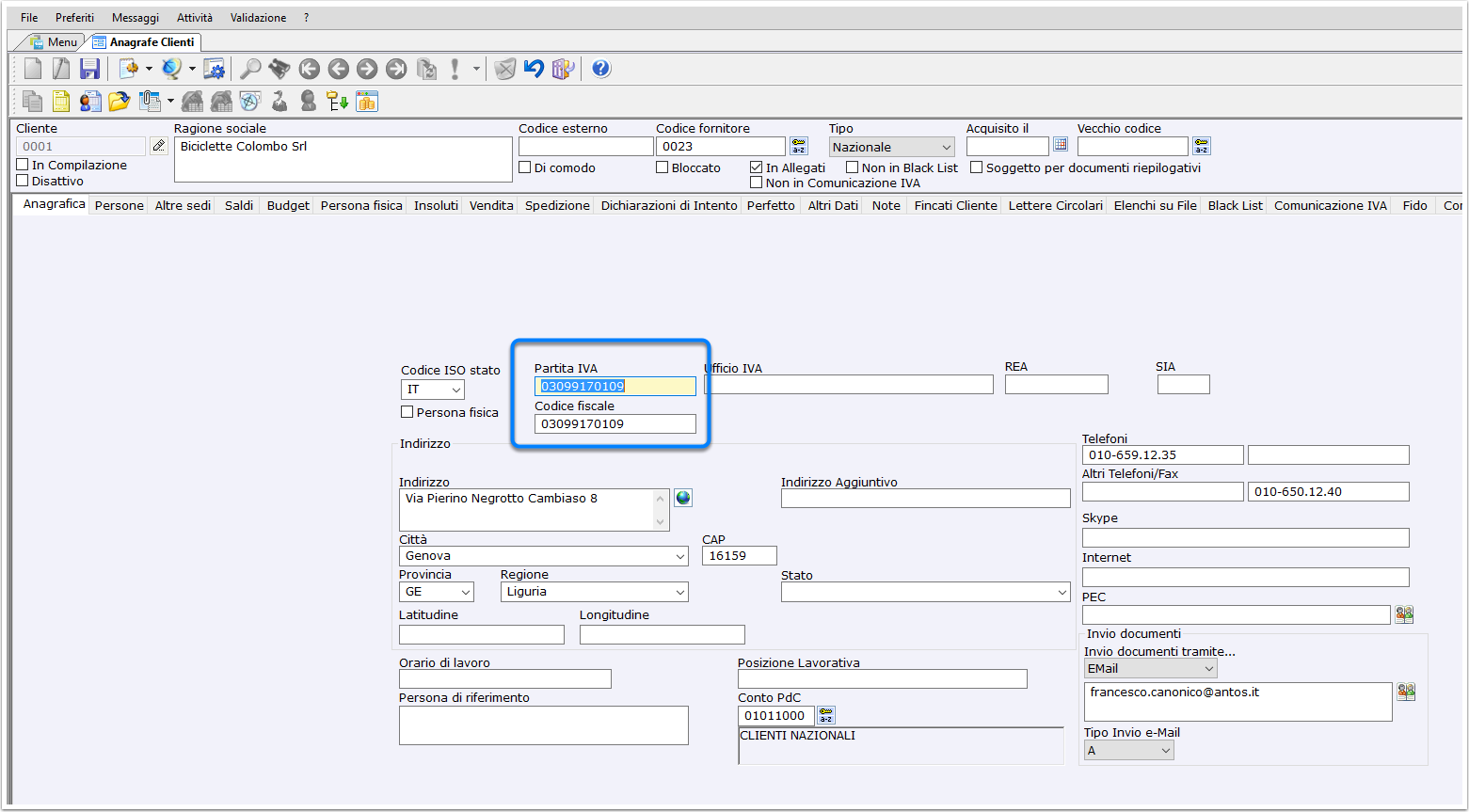The width and height of the screenshot is (1469, 812).
Task: Click the paperclip attachments icon
Action: coord(151,101)
